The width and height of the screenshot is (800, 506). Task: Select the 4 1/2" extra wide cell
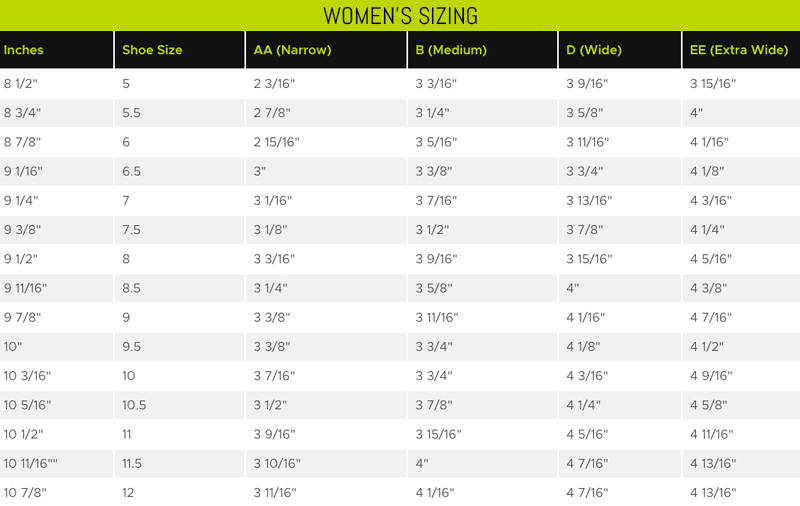point(741,346)
